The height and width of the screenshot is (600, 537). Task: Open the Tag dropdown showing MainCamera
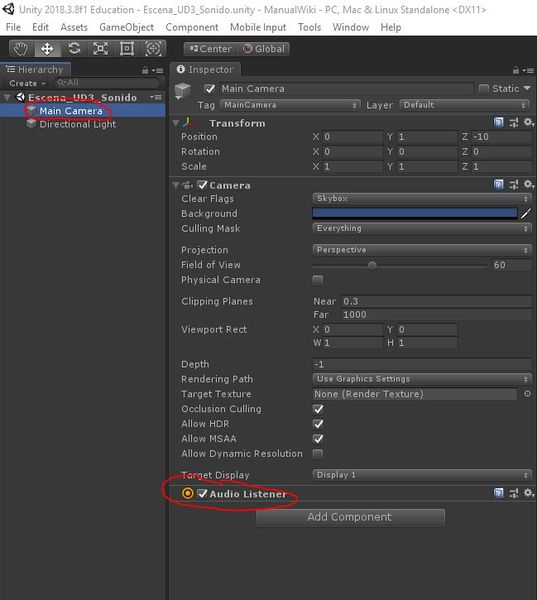pos(290,105)
